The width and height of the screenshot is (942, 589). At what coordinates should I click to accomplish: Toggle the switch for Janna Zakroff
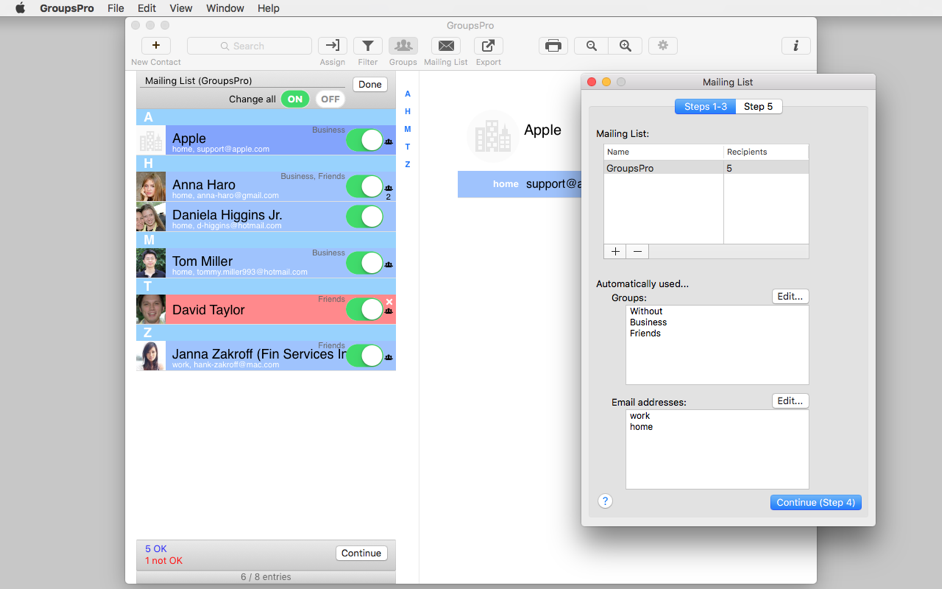(365, 355)
